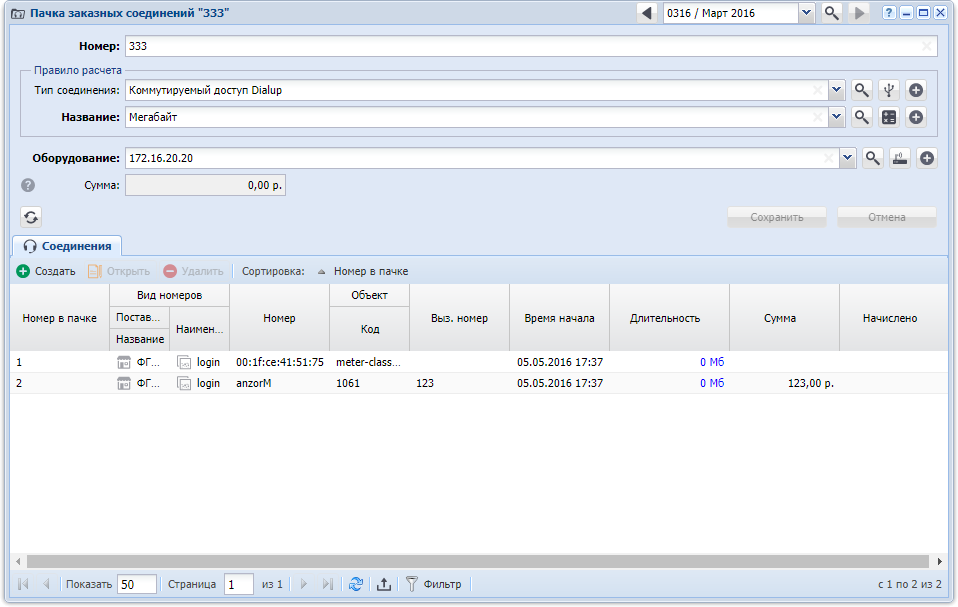Screen dimensions: 958x607
Task: Open the period 0316 / Март 2016 dropdown
Action: [806, 13]
